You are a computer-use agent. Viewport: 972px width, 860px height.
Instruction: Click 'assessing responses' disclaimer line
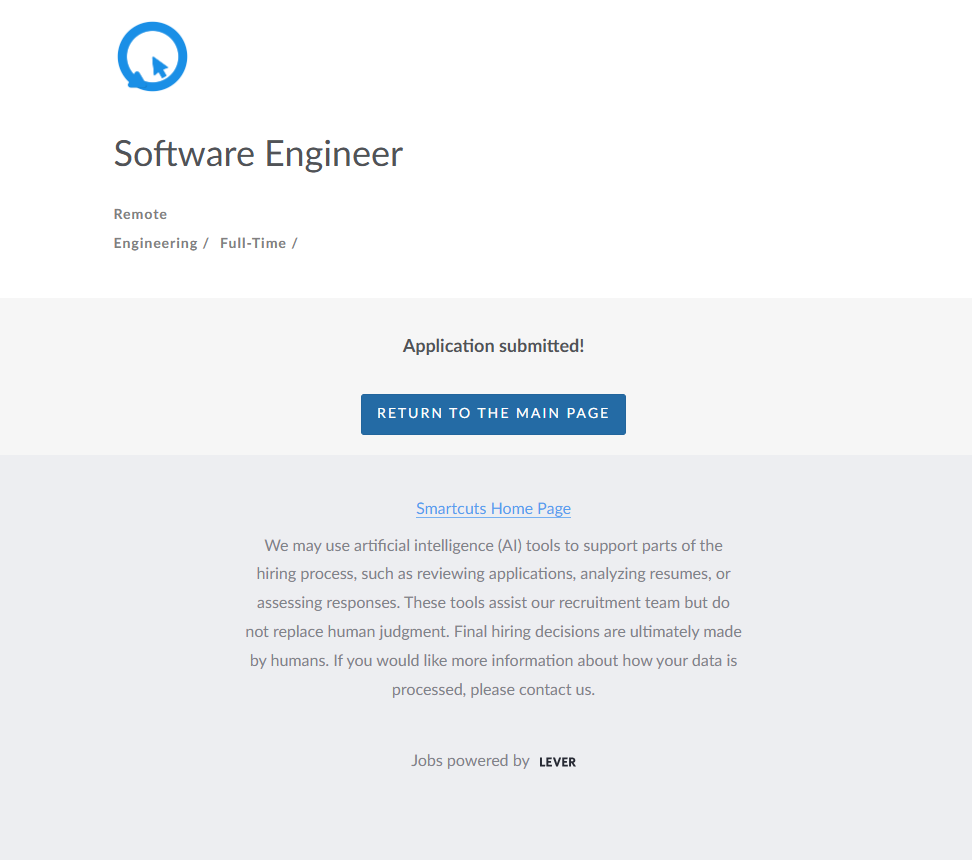493,603
